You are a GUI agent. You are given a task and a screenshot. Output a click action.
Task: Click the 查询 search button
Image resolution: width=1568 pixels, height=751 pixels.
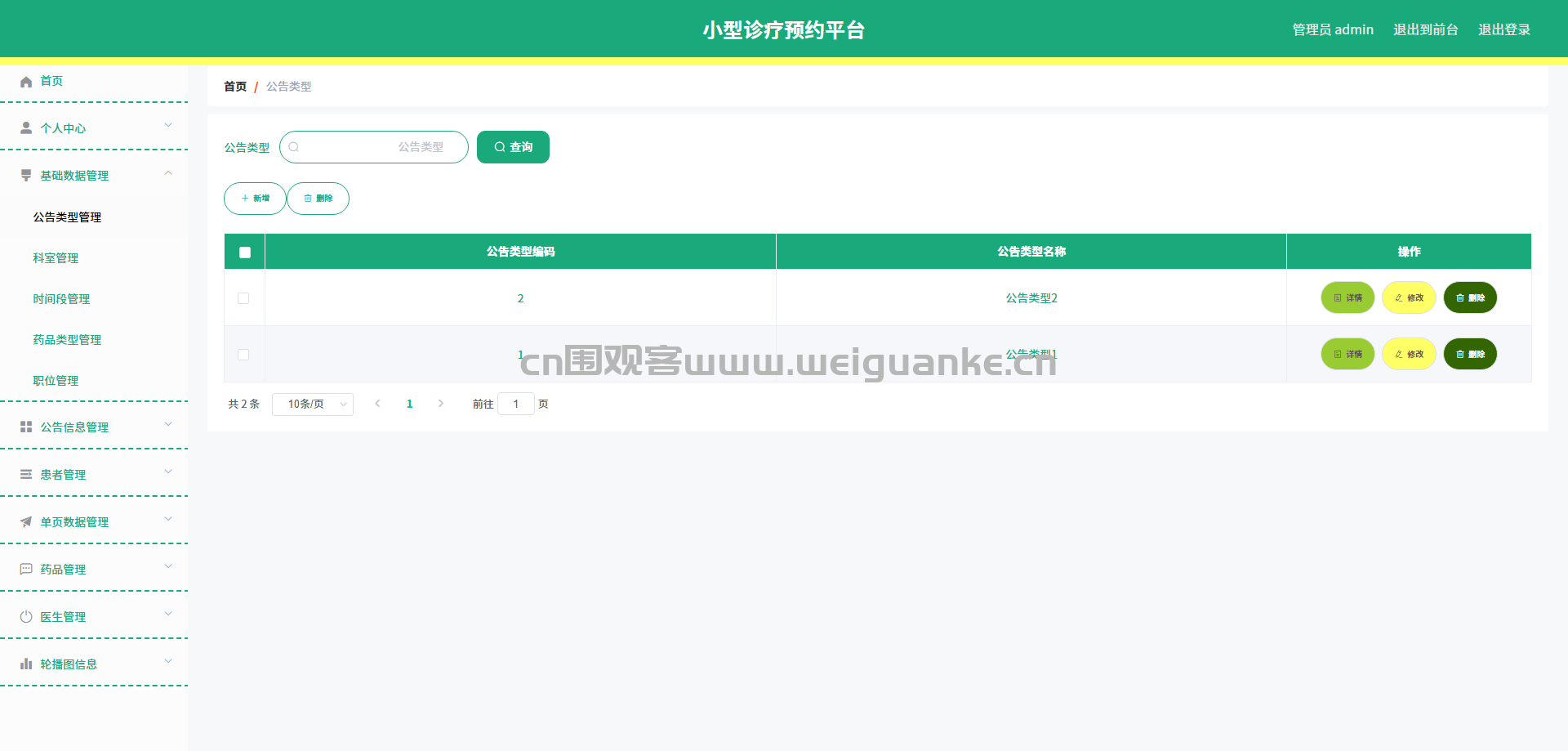pos(513,147)
